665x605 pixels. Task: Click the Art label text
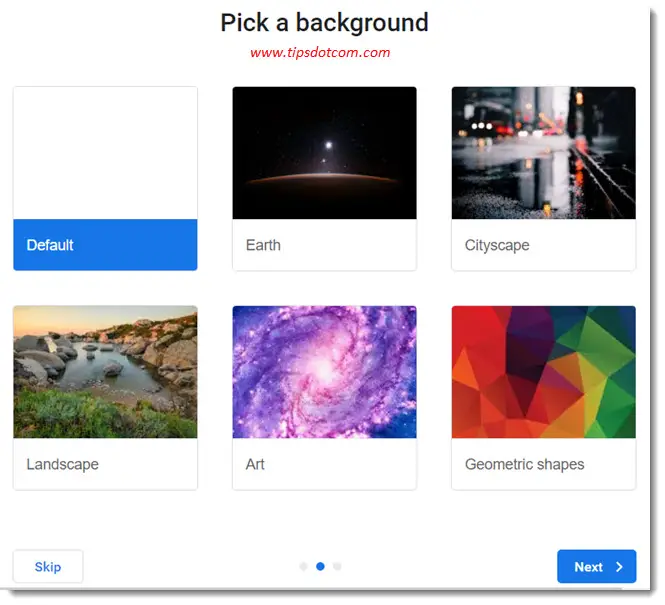pyautogui.click(x=255, y=464)
